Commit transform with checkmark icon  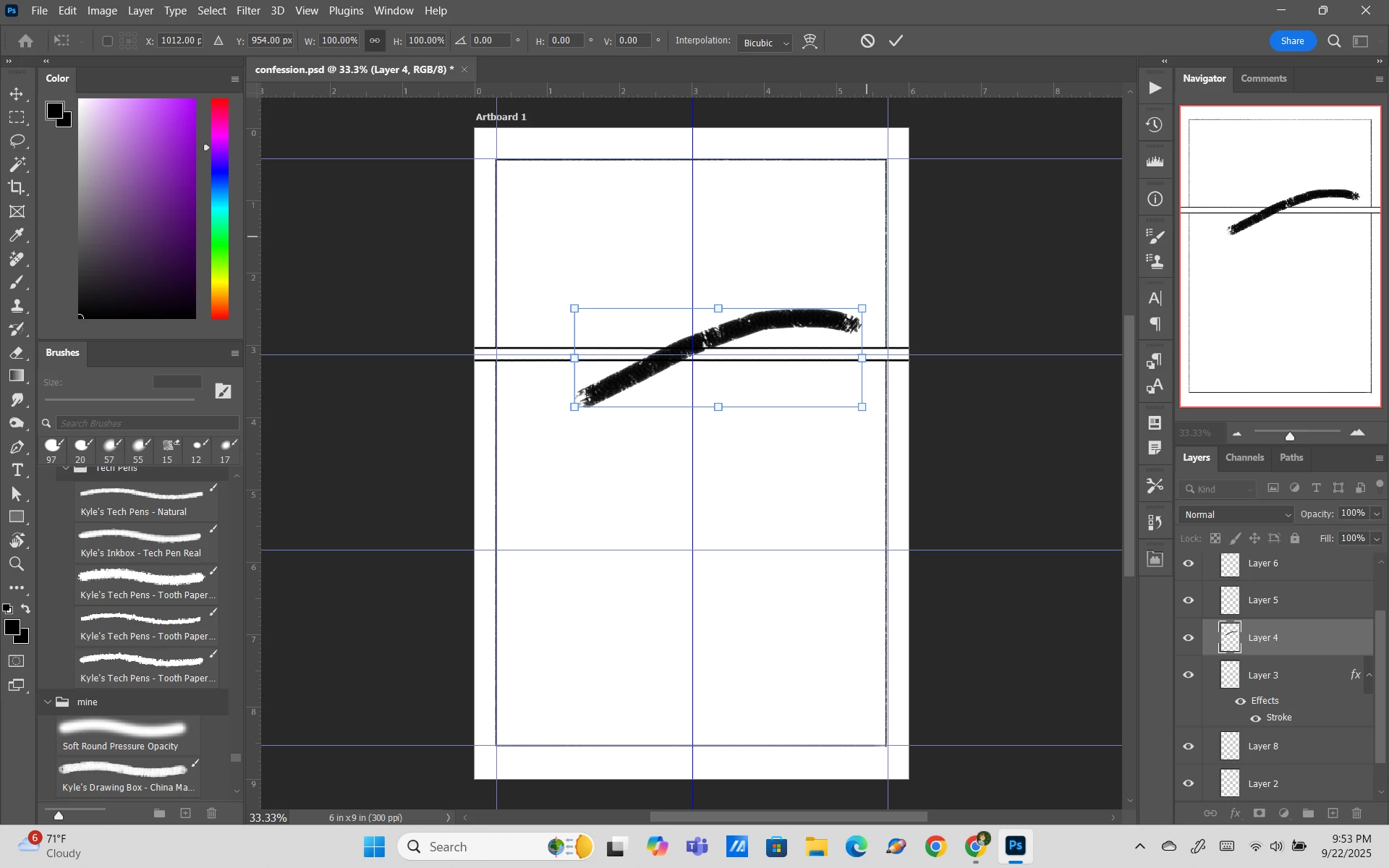click(896, 41)
